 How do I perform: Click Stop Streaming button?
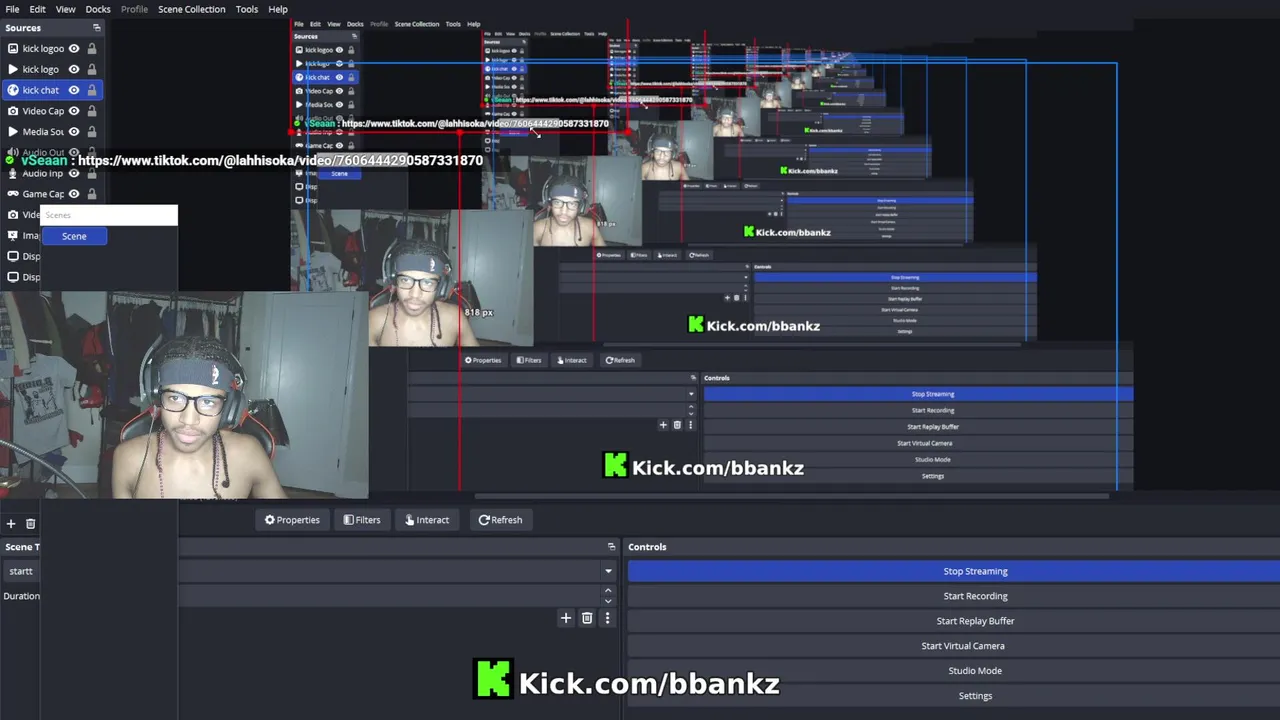[954, 571]
